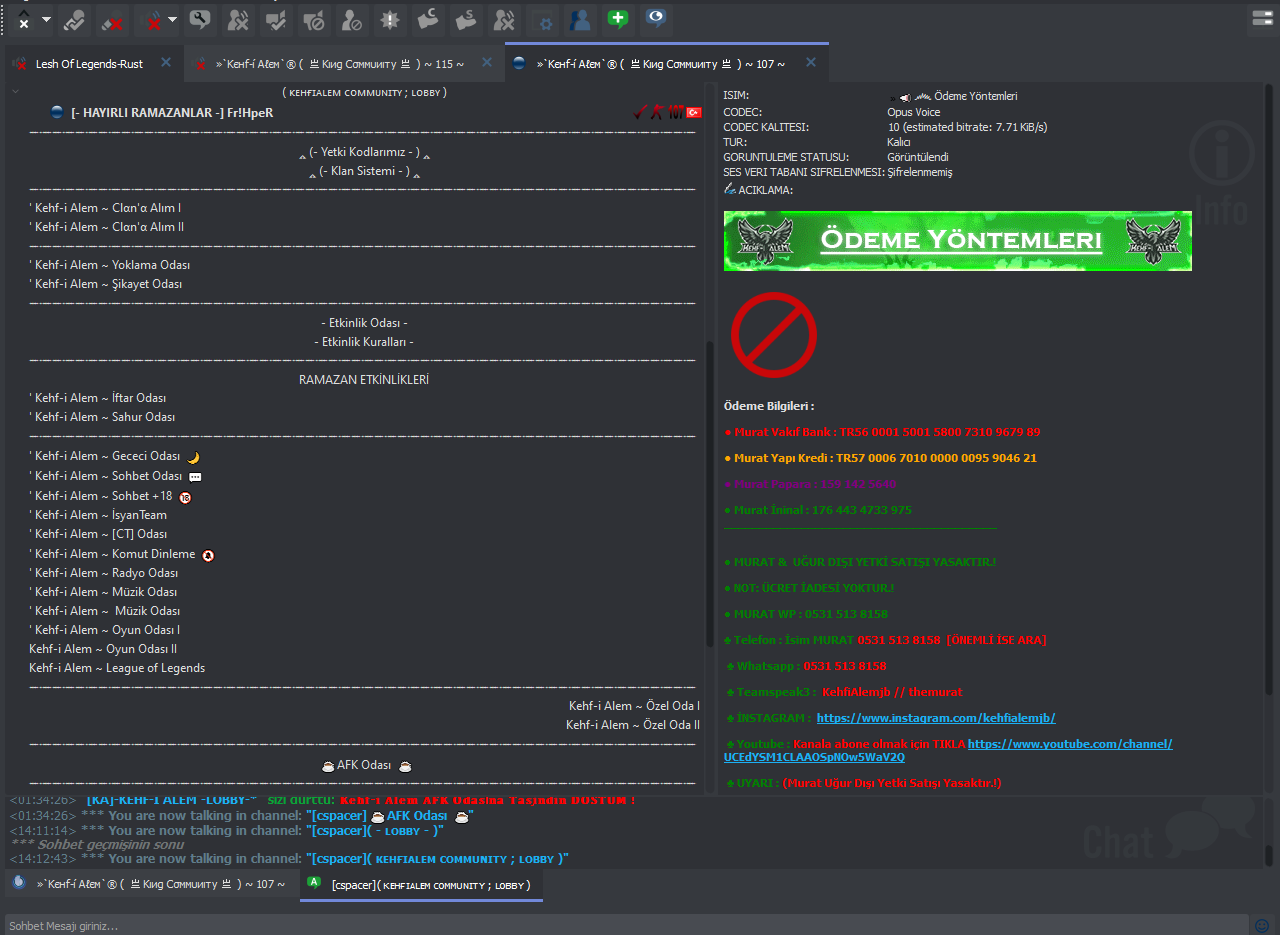Select Kehf-i Alem ~ Şikayet Odası channel
Image resolution: width=1280 pixels, height=935 pixels.
point(106,284)
